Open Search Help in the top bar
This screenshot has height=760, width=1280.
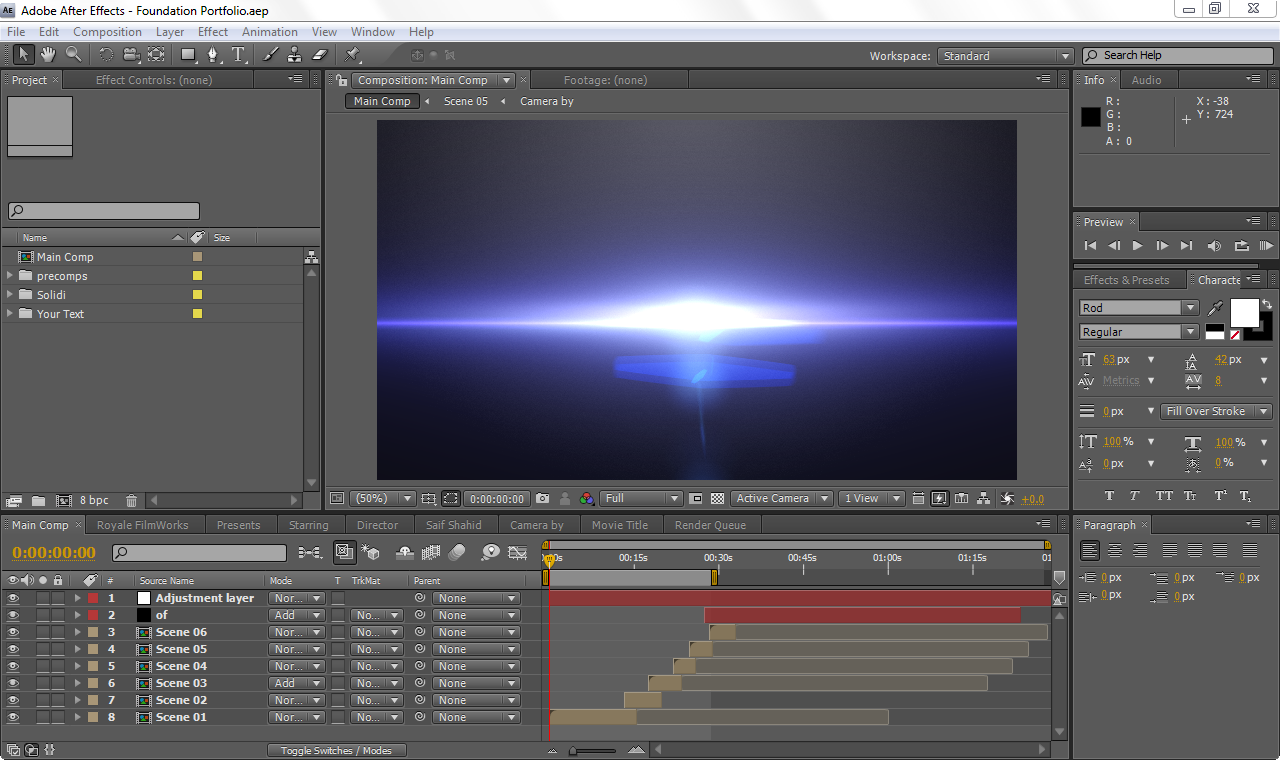[1177, 55]
